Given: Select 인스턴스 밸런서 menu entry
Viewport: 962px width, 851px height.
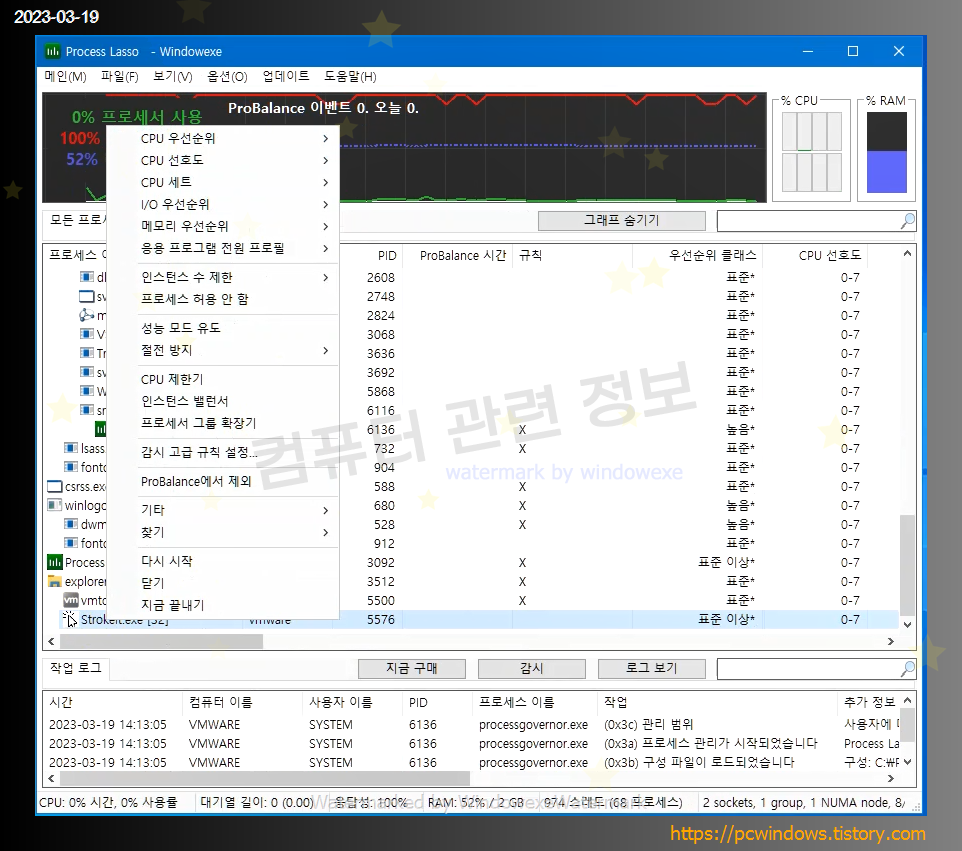Looking at the screenshot, I should click(223, 401).
